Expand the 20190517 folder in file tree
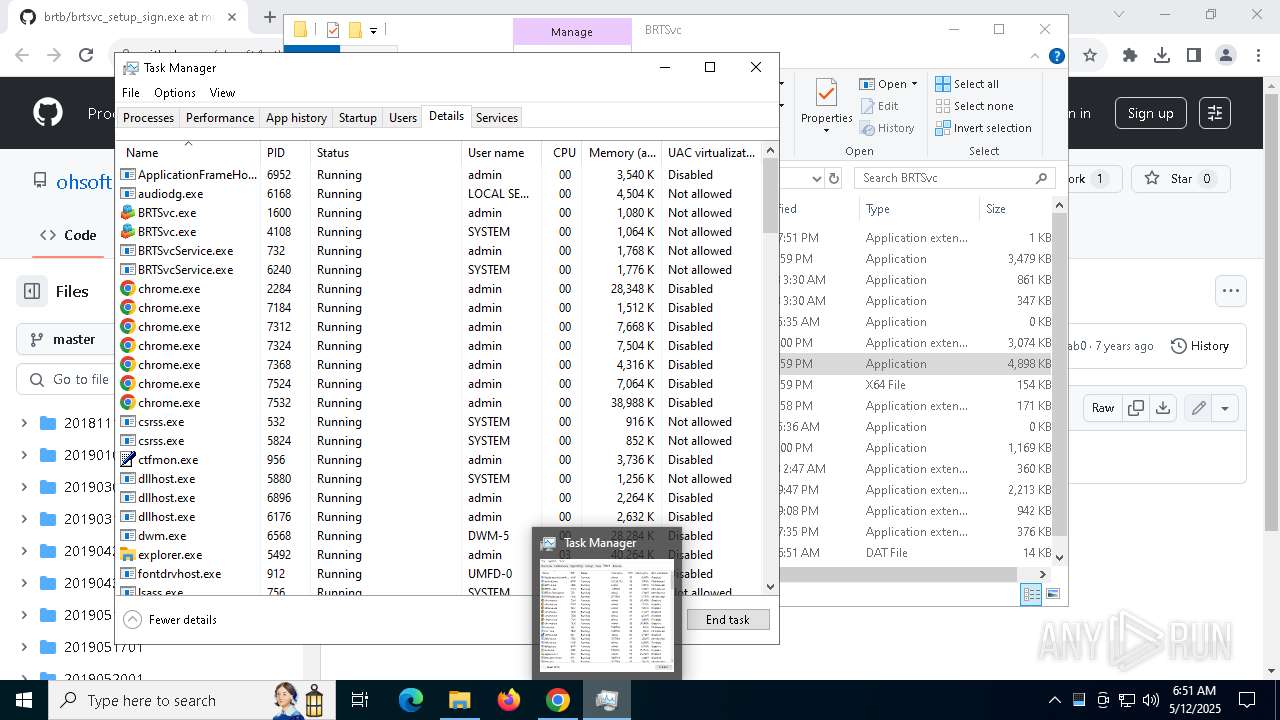This screenshot has width=1280, height=720. [24, 647]
